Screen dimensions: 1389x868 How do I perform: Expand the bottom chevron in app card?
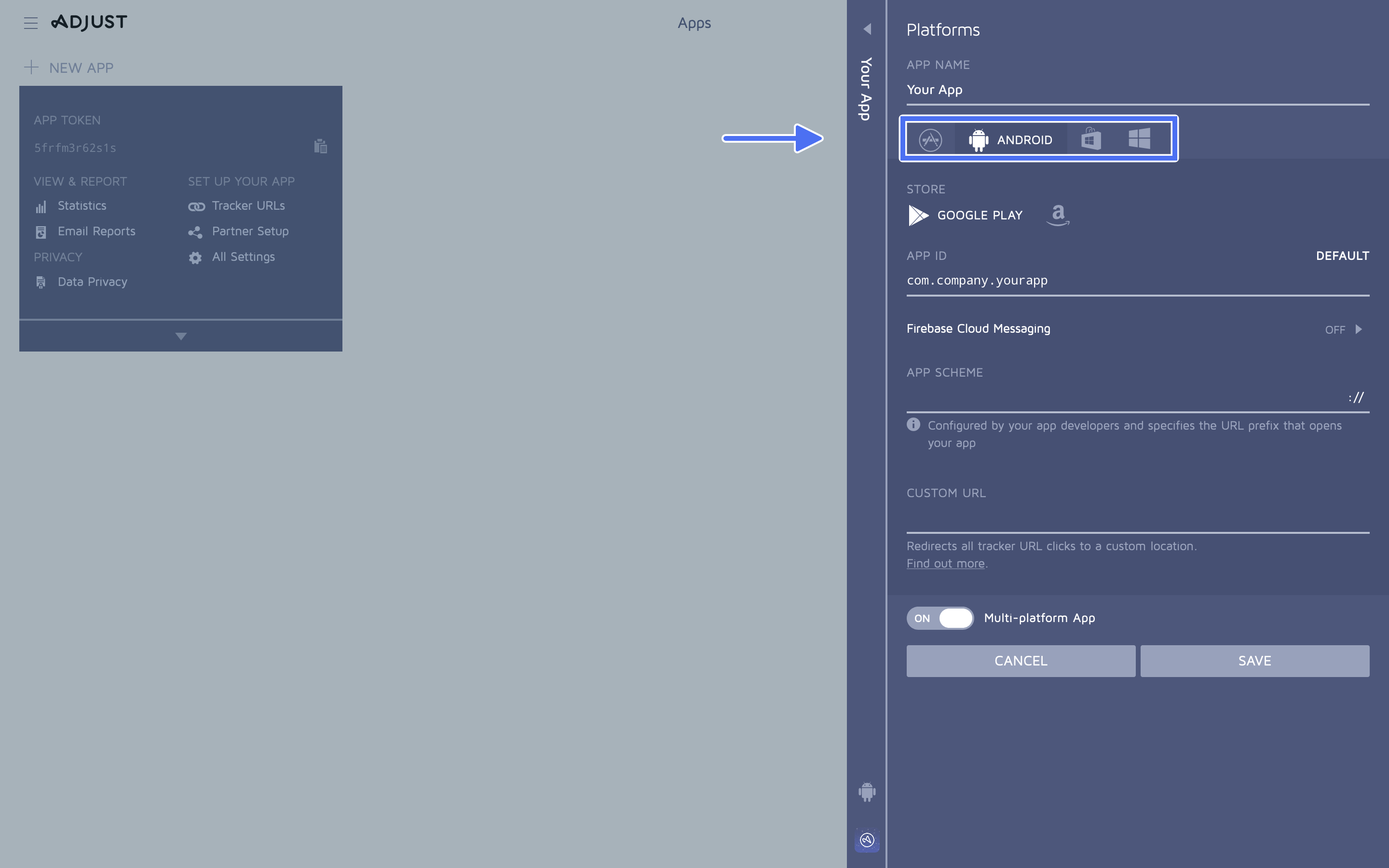180,336
